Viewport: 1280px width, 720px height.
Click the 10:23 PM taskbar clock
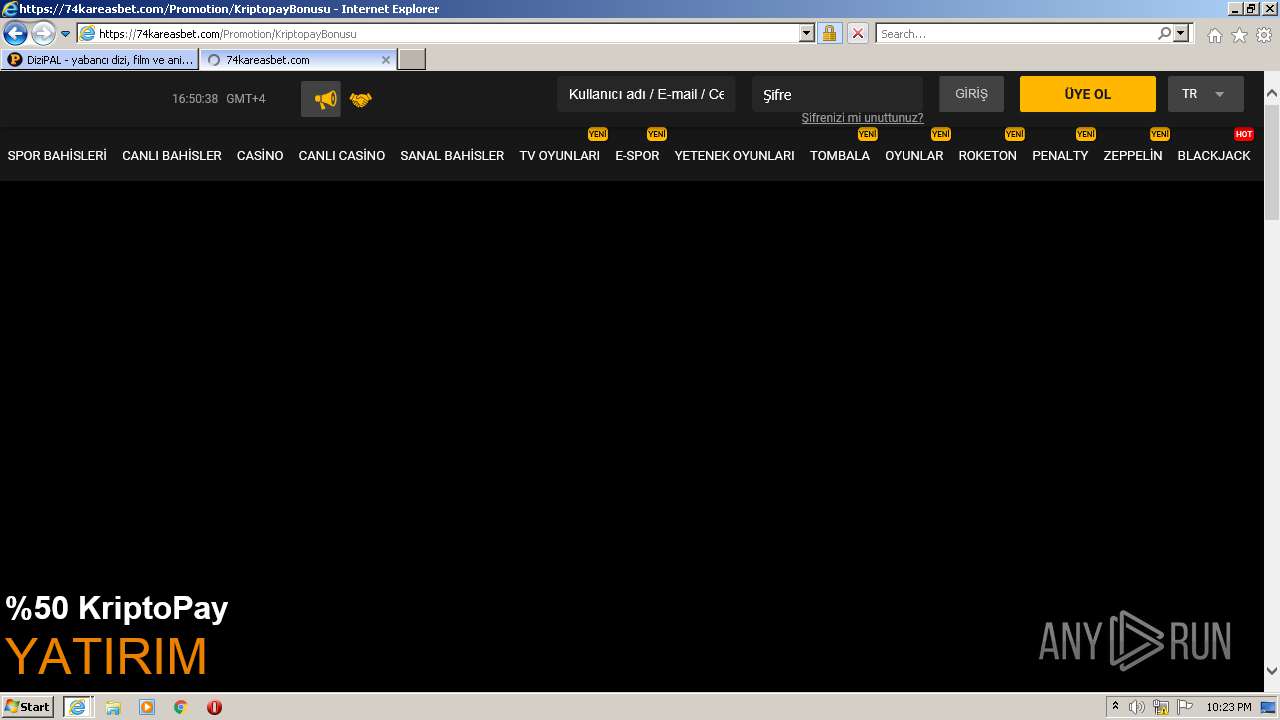coord(1229,707)
